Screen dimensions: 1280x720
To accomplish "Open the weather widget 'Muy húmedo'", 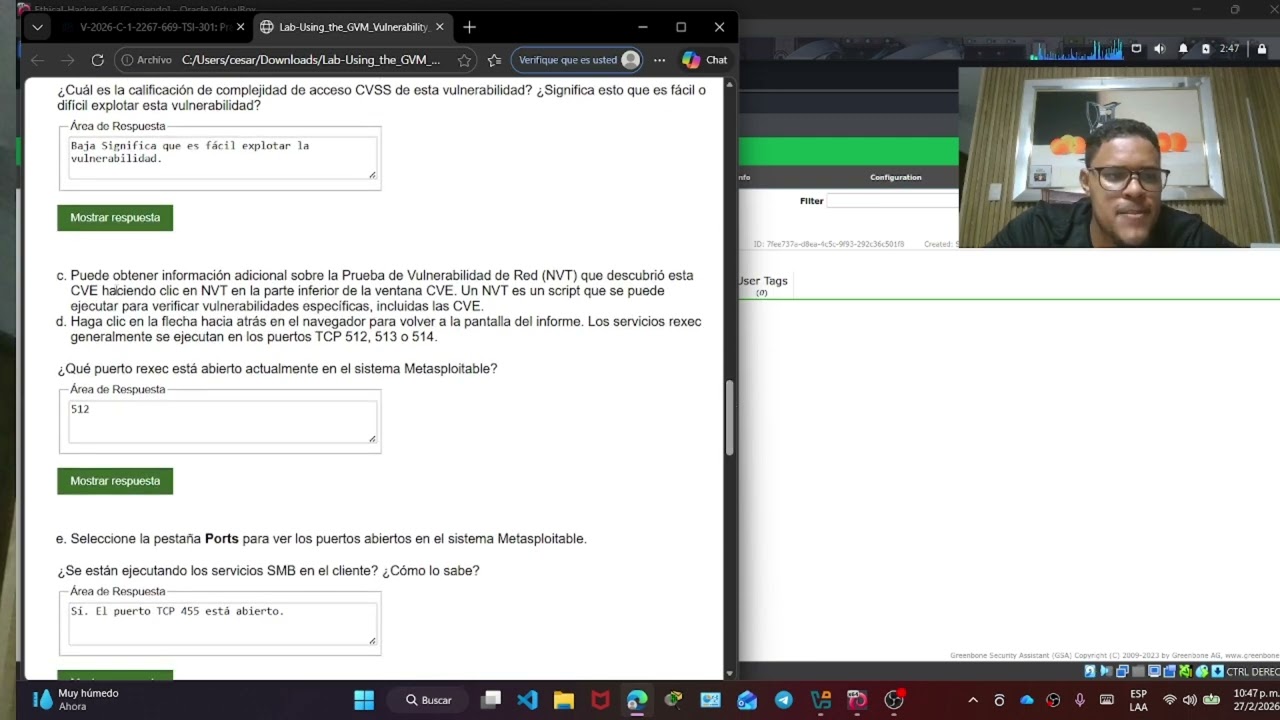I will 75,700.
